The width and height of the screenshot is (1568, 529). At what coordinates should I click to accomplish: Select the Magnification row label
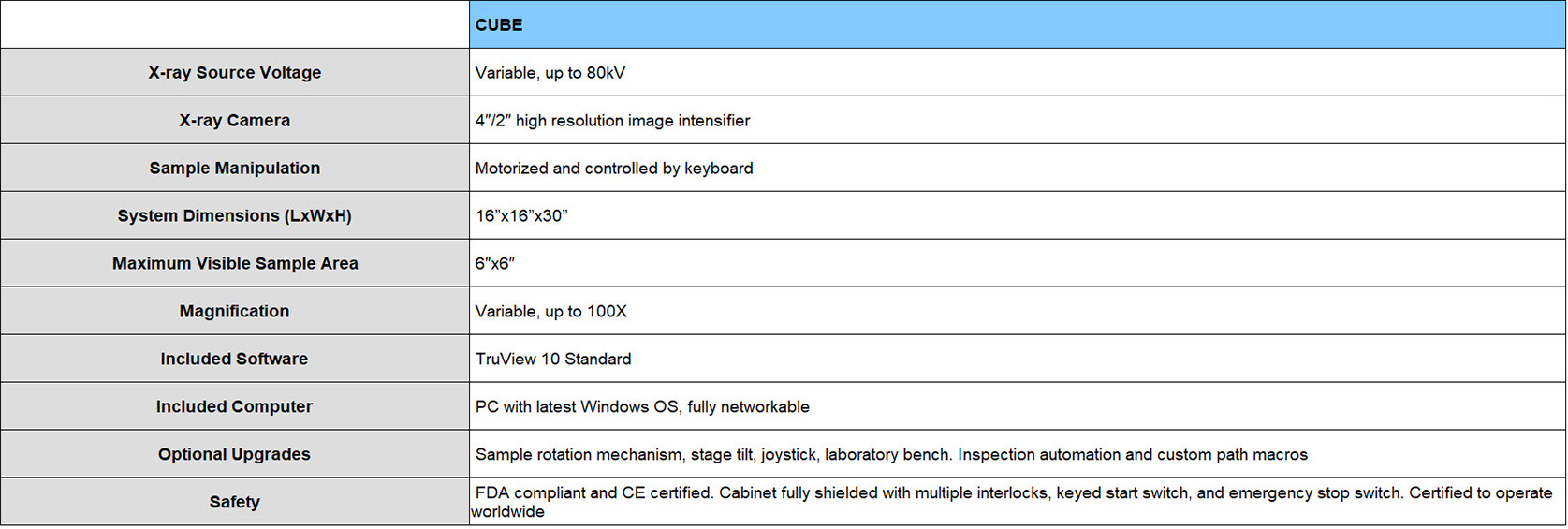235,312
